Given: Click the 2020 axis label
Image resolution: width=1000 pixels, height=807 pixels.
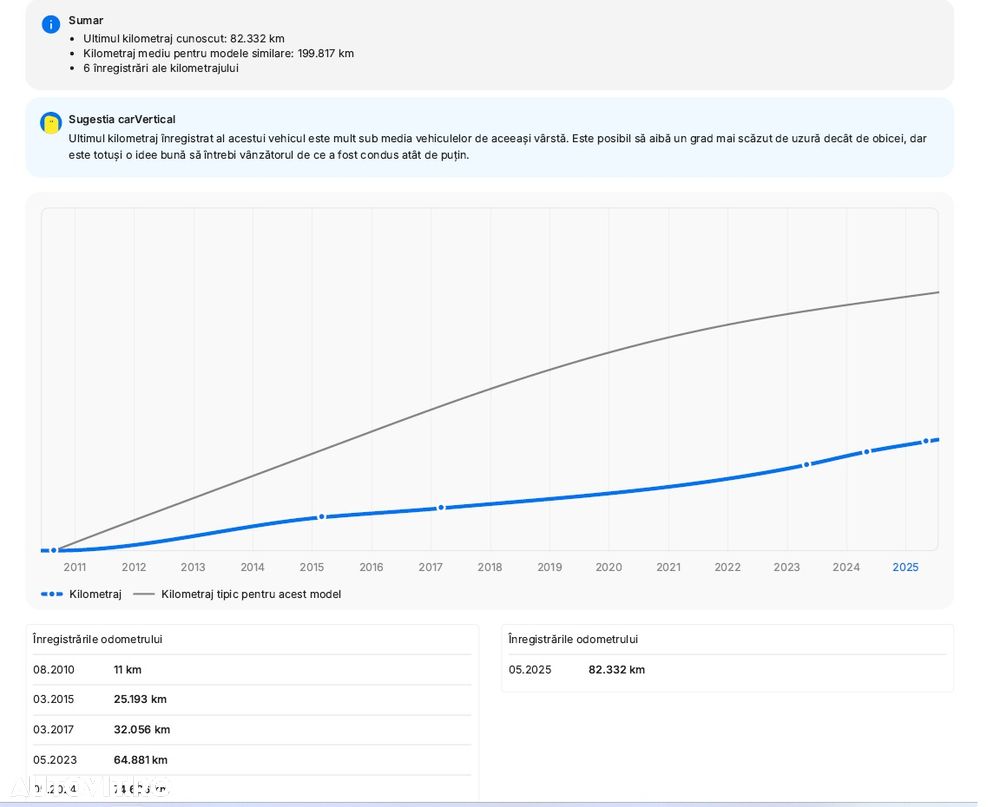Looking at the screenshot, I should click(x=609, y=567).
